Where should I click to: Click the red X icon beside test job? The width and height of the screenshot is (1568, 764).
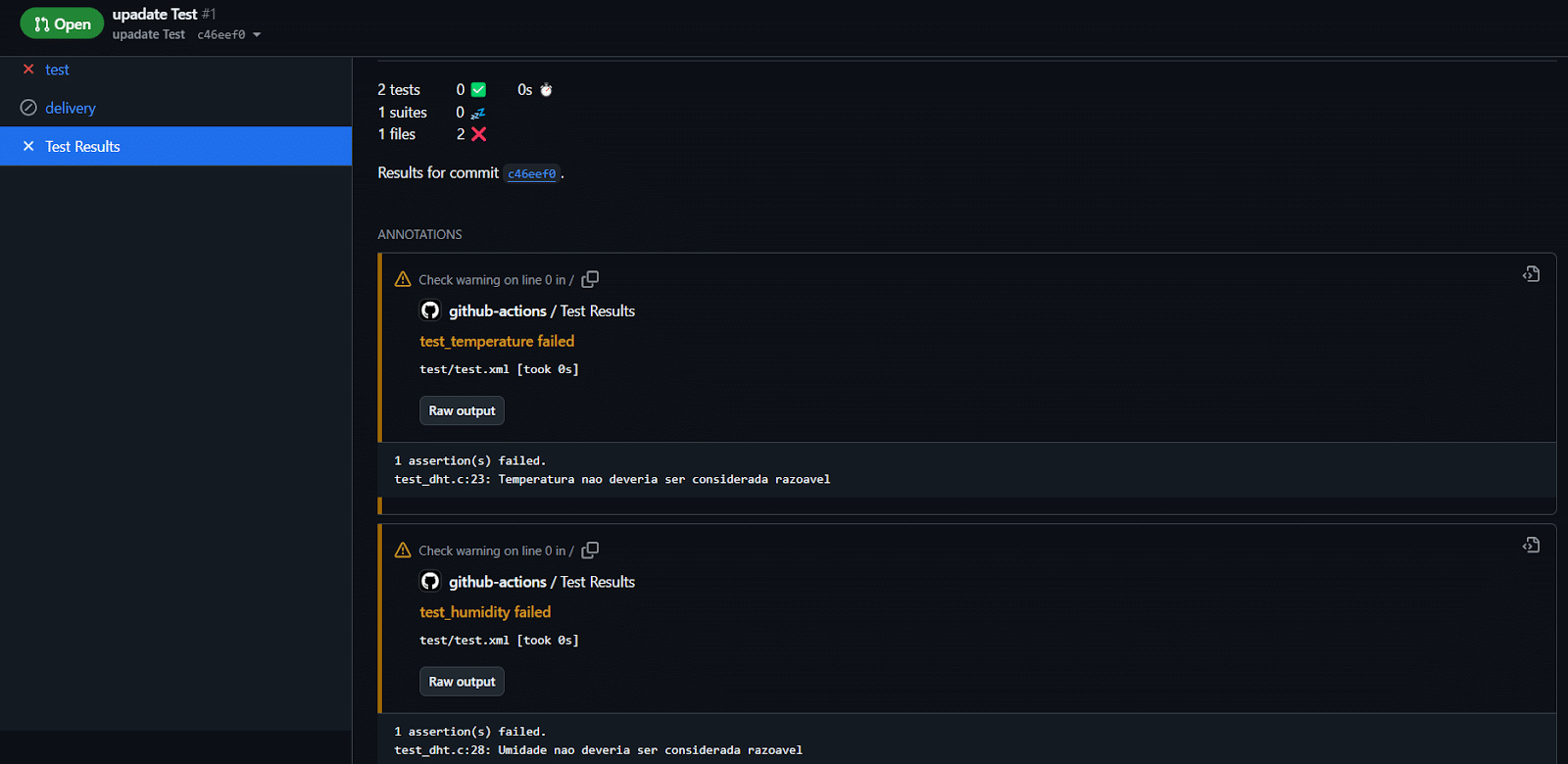click(28, 70)
